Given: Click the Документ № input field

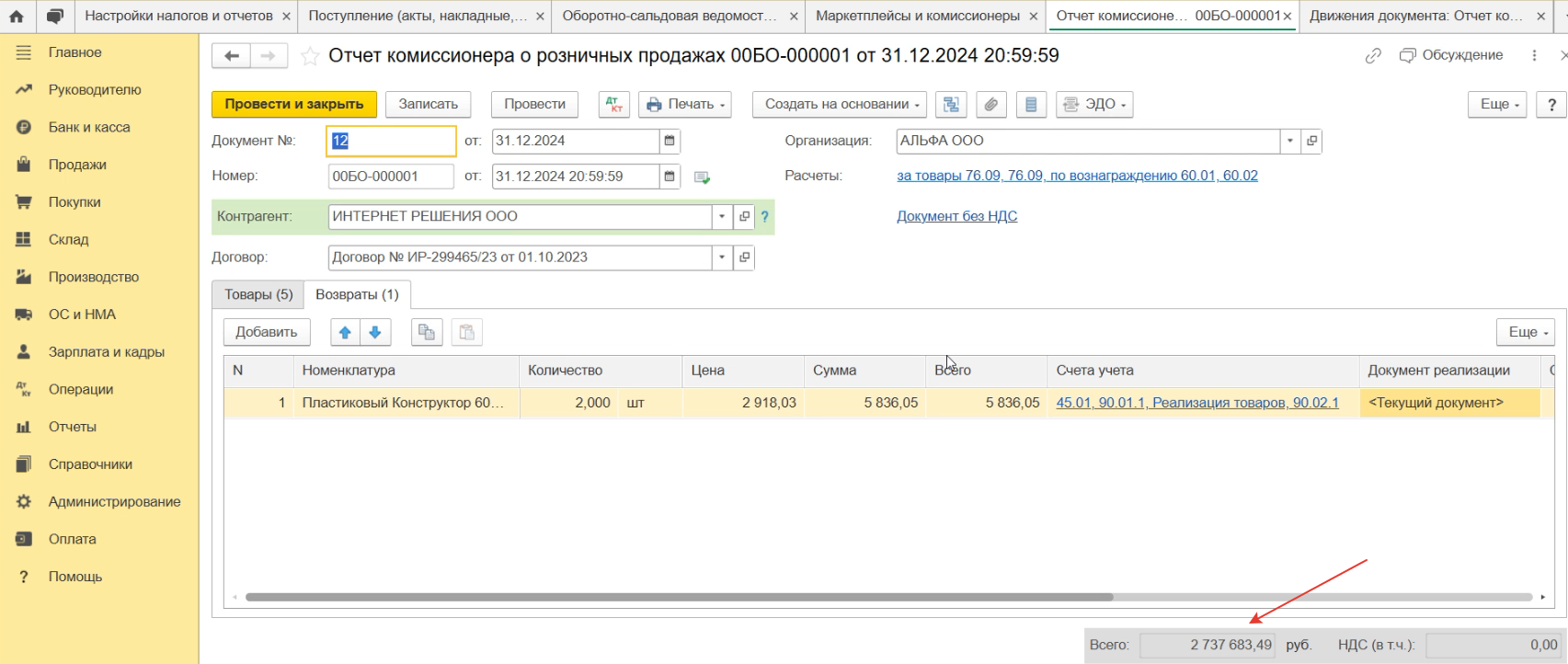Looking at the screenshot, I should (x=391, y=142).
